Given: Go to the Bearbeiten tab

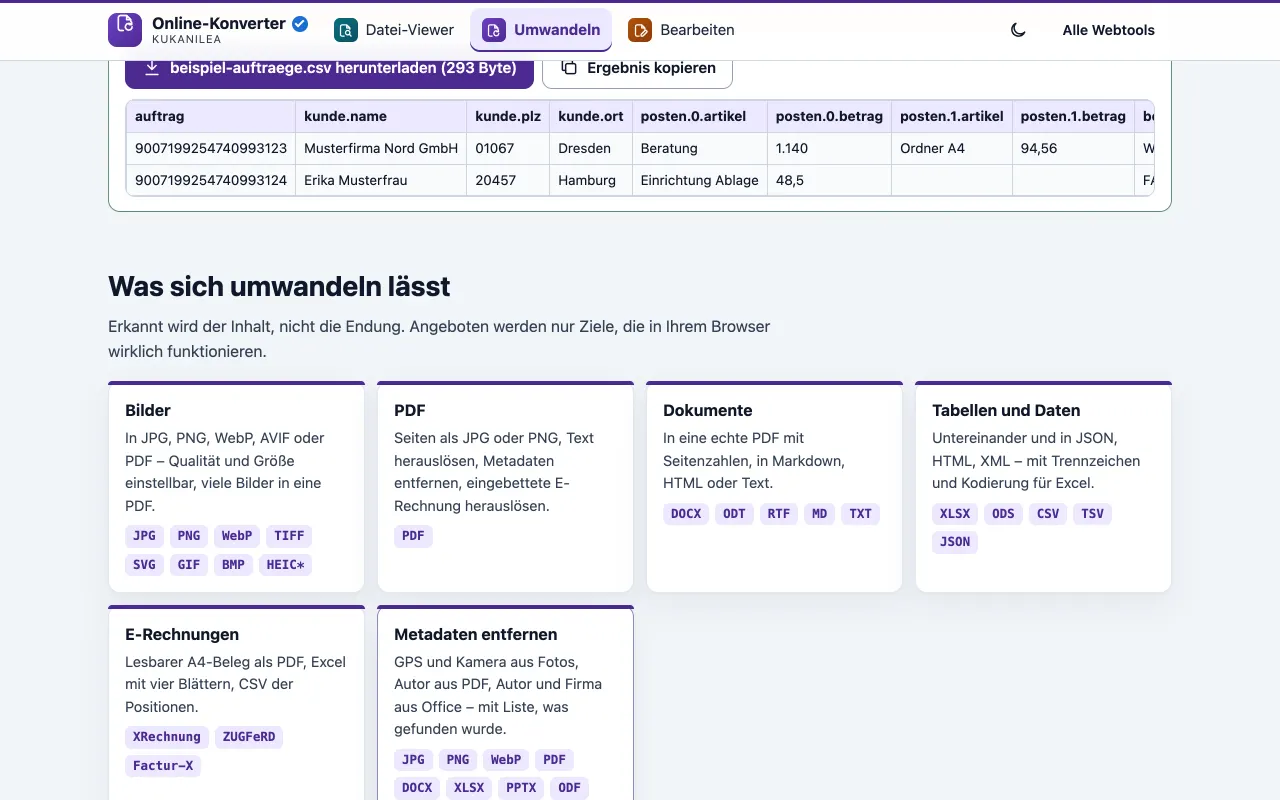Looking at the screenshot, I should coord(681,30).
